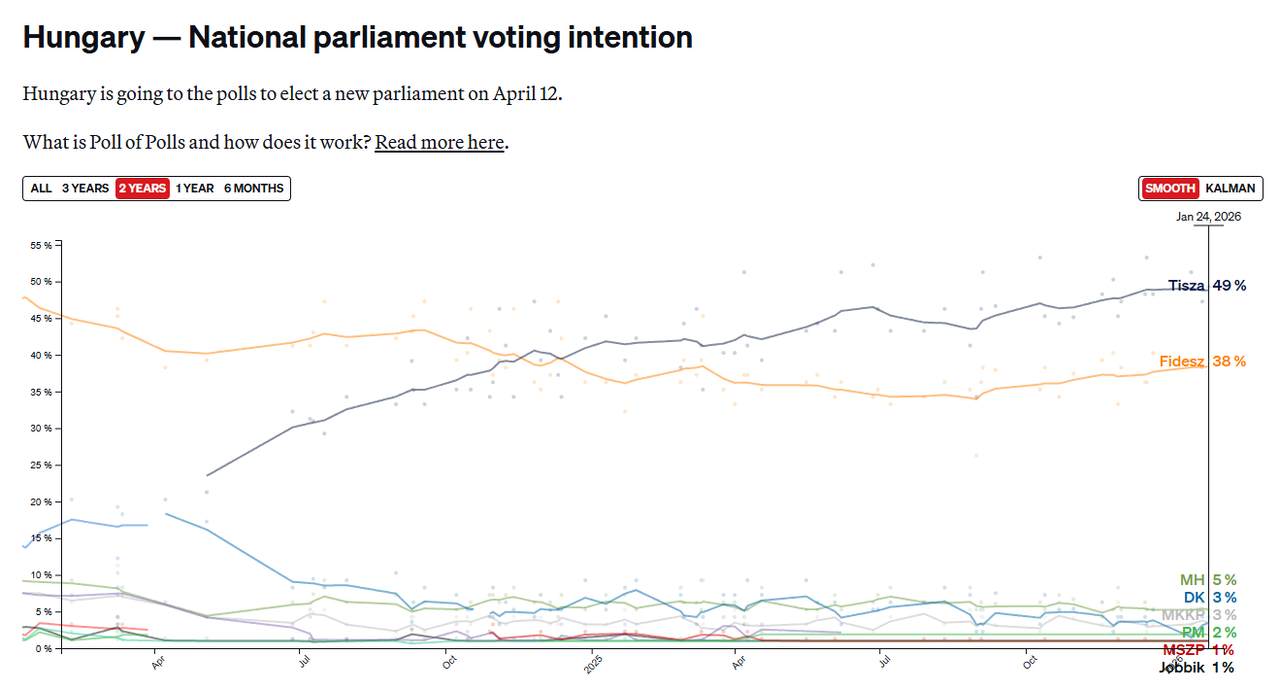Switch chart range to 3 YEARS

click(x=85, y=188)
